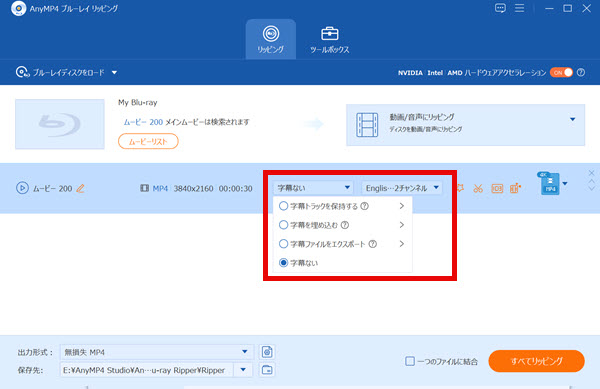Select 字幕を埋め込む radio option
This screenshot has width=600, height=389.
[x=283, y=225]
